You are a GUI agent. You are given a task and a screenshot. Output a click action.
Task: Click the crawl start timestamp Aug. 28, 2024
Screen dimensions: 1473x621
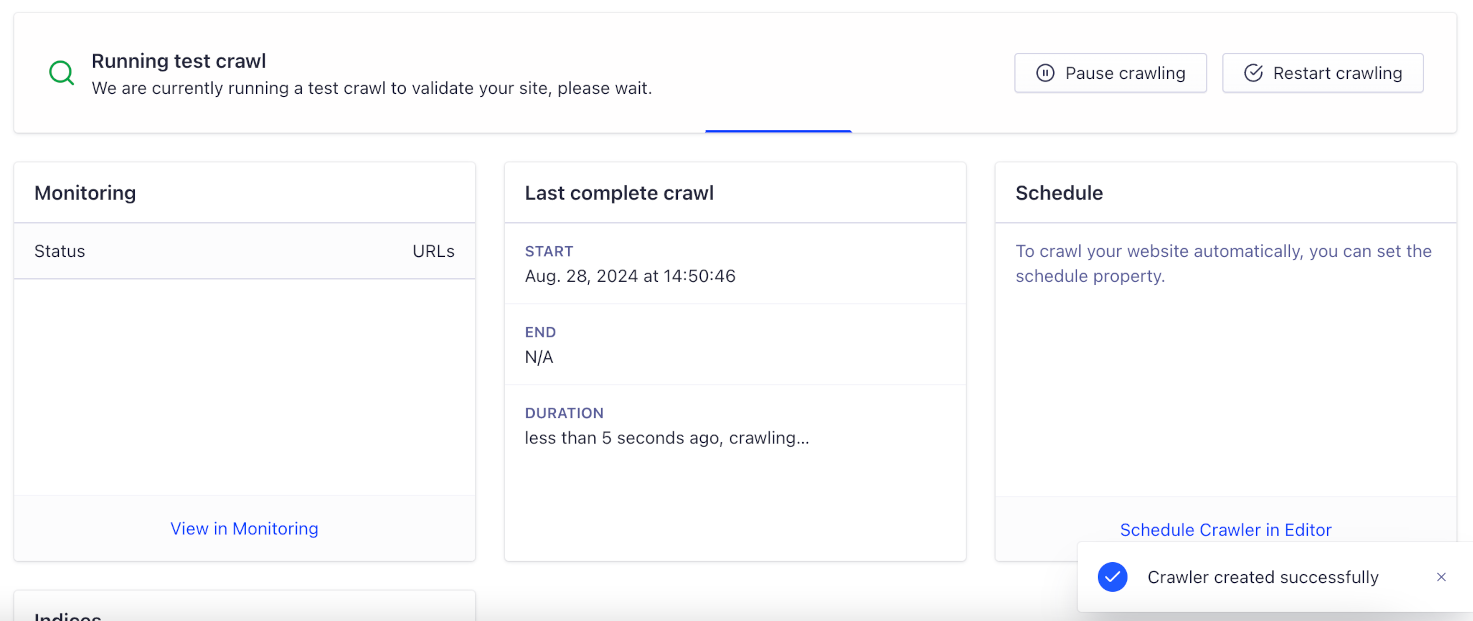(x=630, y=276)
